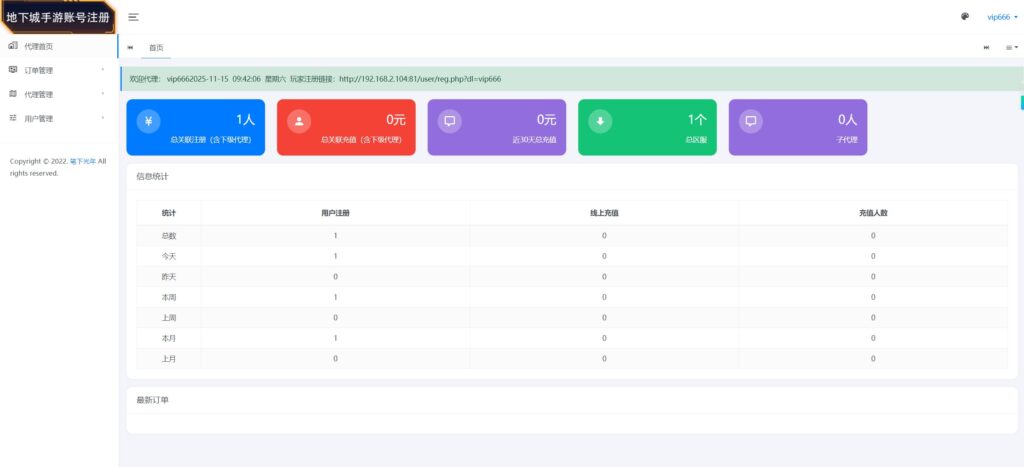Open the vip666 account dropdown

pos(1001,17)
